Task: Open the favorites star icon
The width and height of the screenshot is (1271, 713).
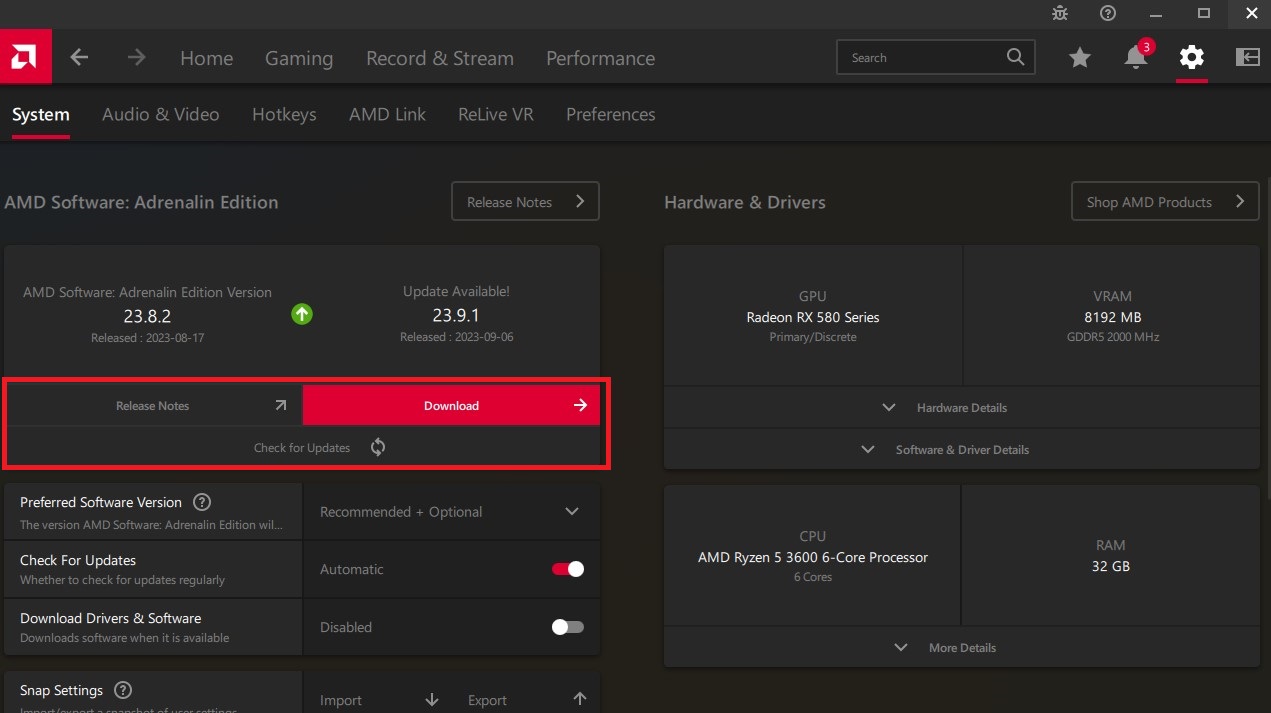Action: 1079,58
